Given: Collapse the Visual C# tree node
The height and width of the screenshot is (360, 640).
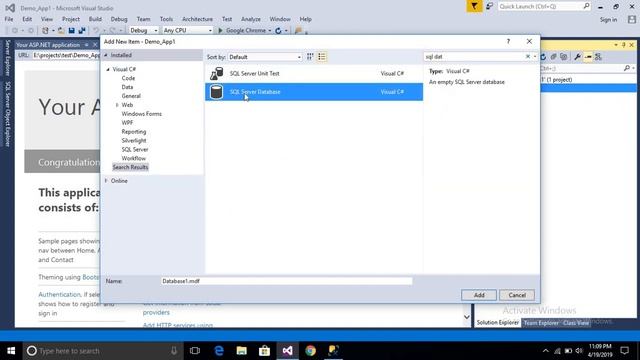Looking at the screenshot, I should (x=108, y=69).
